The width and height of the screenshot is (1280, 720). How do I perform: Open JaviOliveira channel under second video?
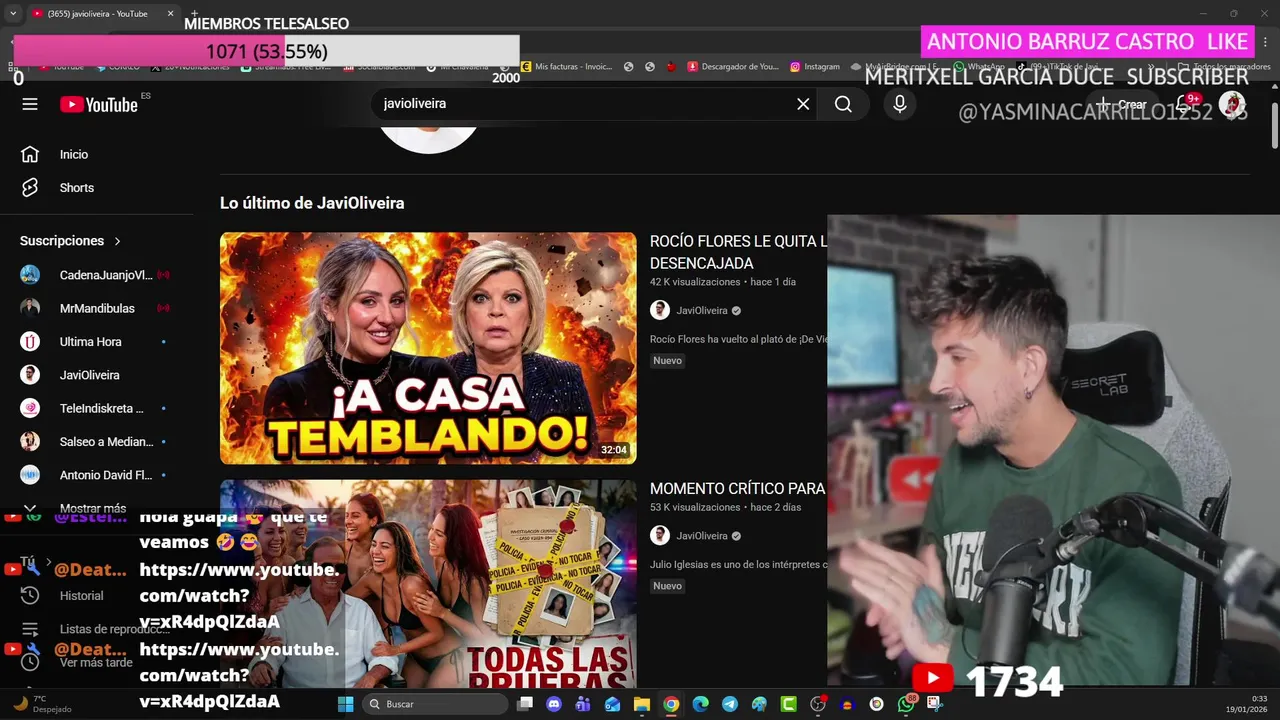(x=702, y=536)
